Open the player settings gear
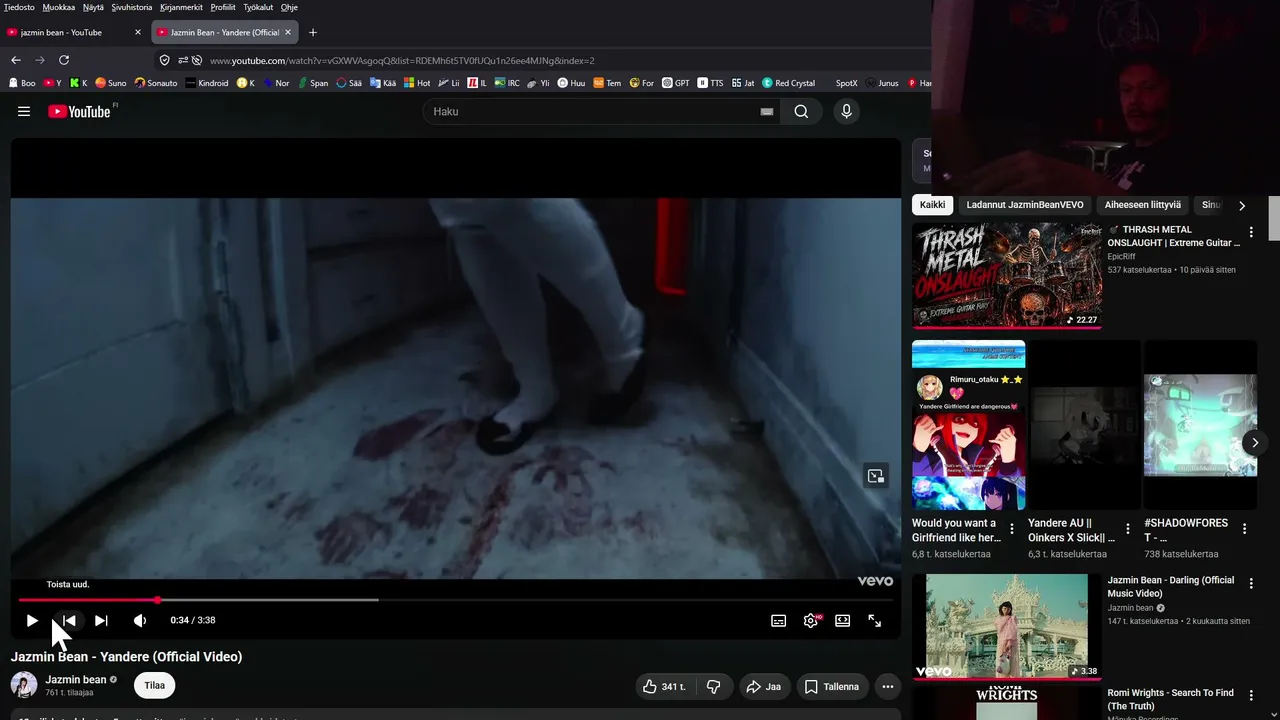The image size is (1280, 720). click(811, 621)
